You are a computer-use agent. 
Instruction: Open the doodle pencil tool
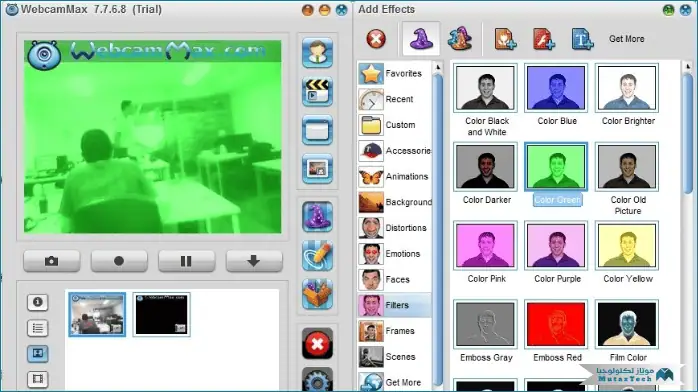(x=317, y=255)
